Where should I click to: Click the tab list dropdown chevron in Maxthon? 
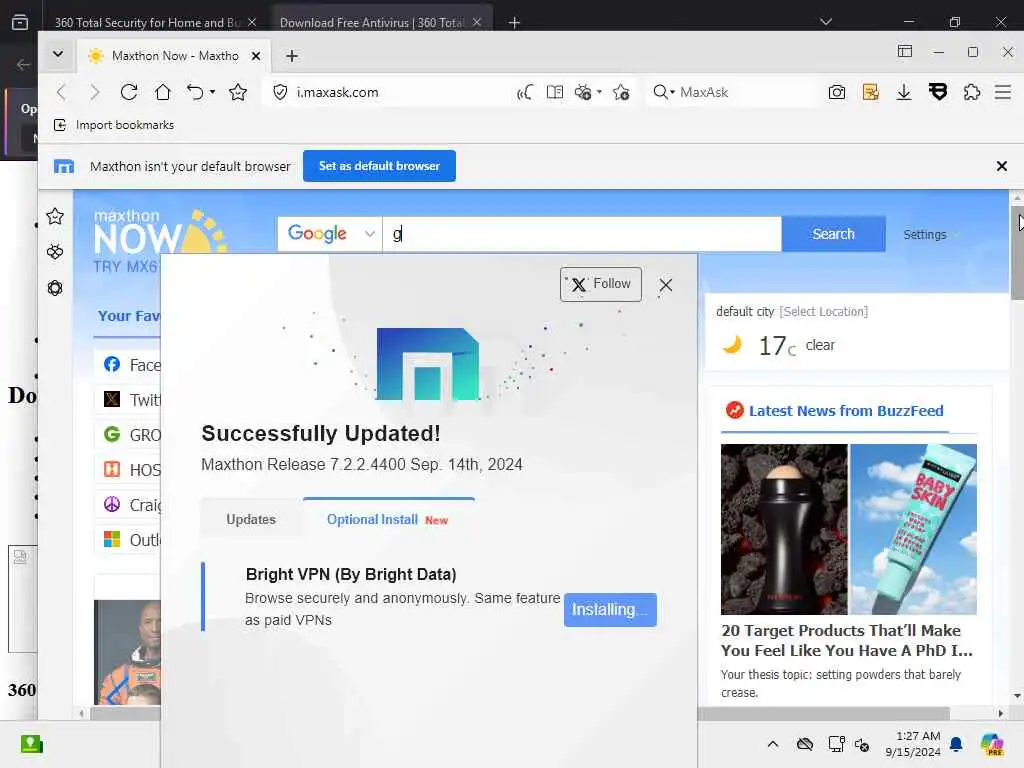click(x=58, y=55)
